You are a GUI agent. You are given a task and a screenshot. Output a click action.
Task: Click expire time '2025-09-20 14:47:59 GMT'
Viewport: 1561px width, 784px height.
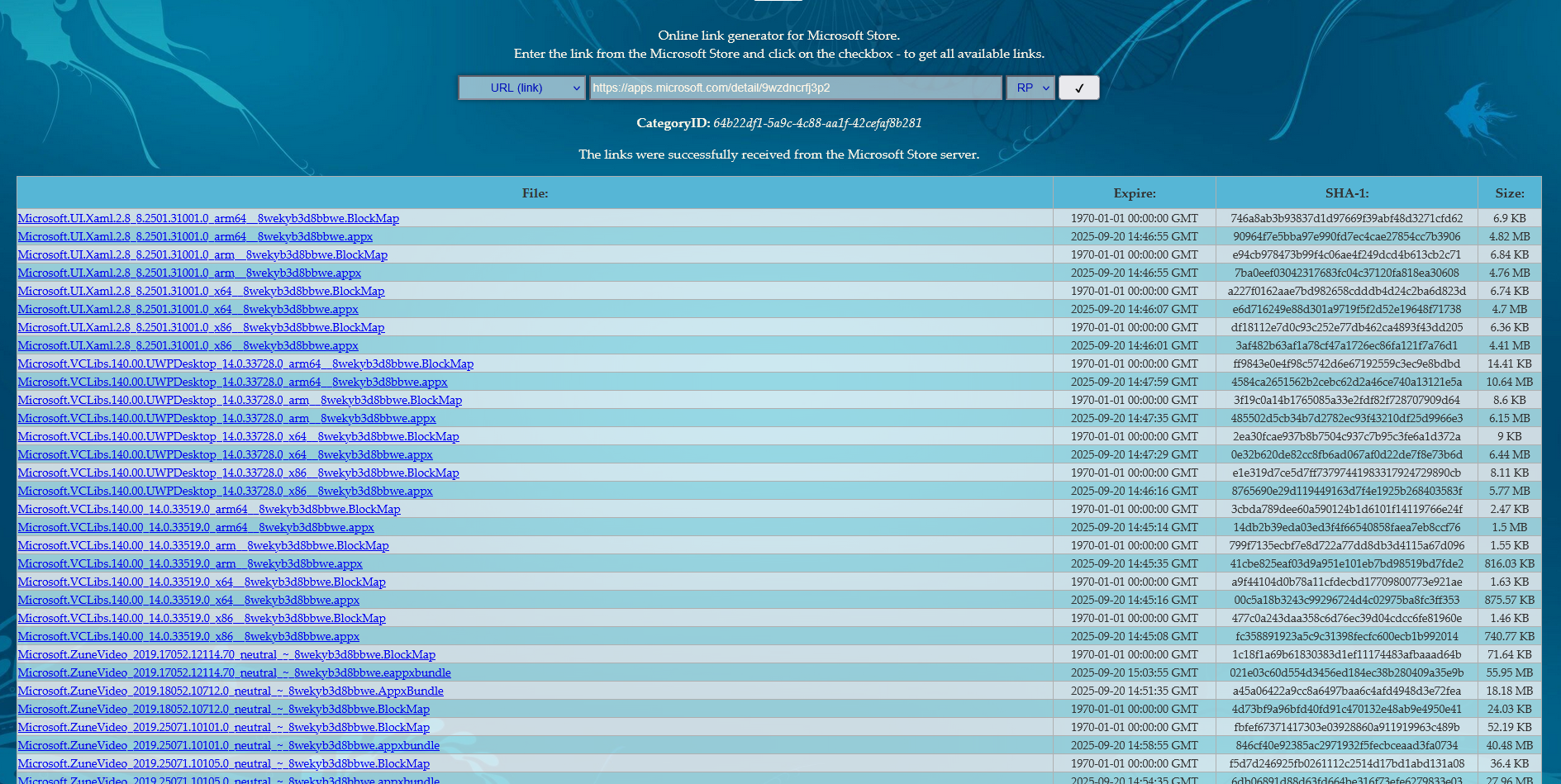pyautogui.click(x=1135, y=382)
